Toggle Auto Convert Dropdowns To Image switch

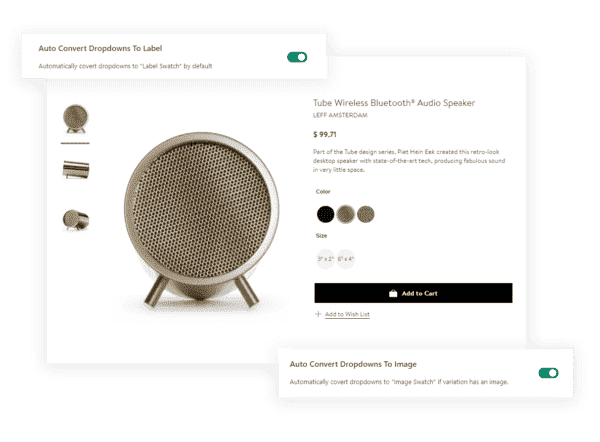click(x=548, y=373)
